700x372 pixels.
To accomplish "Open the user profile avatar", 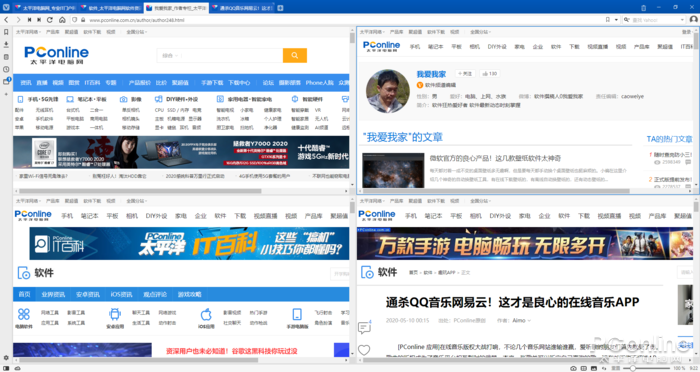I will pos(693,20).
